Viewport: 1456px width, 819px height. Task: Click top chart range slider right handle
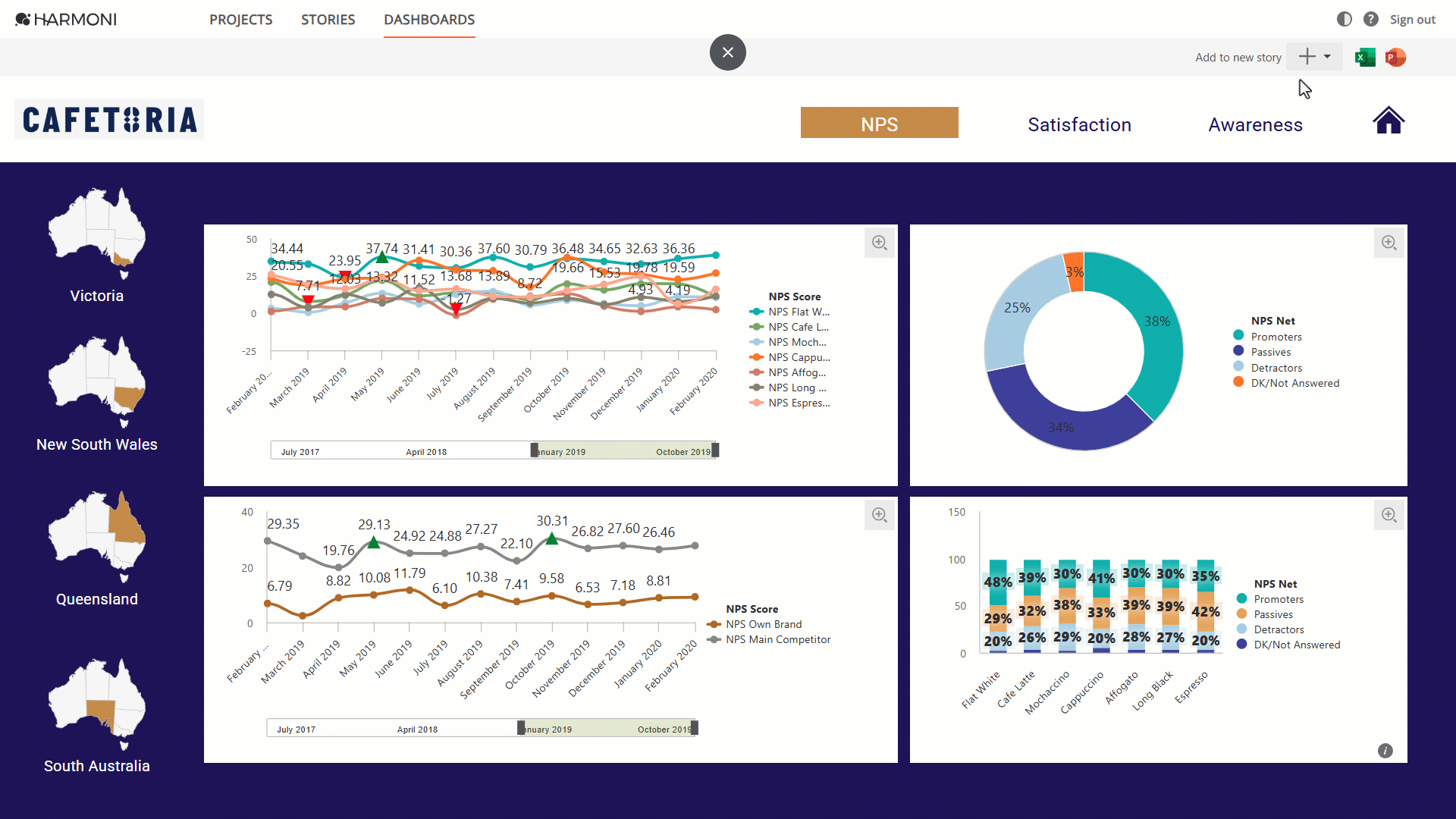point(715,450)
